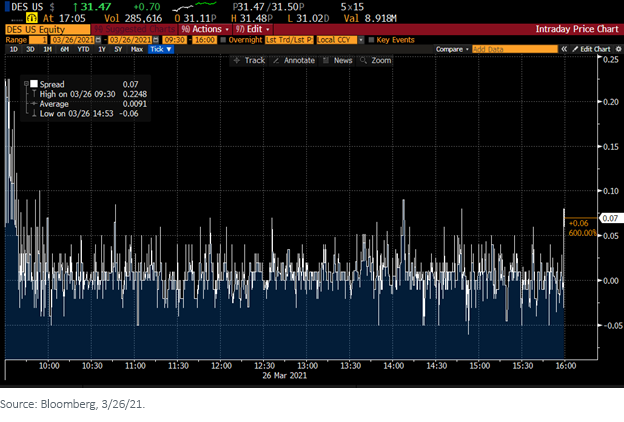Click the +0.06 600.00% change label
The image size is (624, 422).
pos(582,228)
